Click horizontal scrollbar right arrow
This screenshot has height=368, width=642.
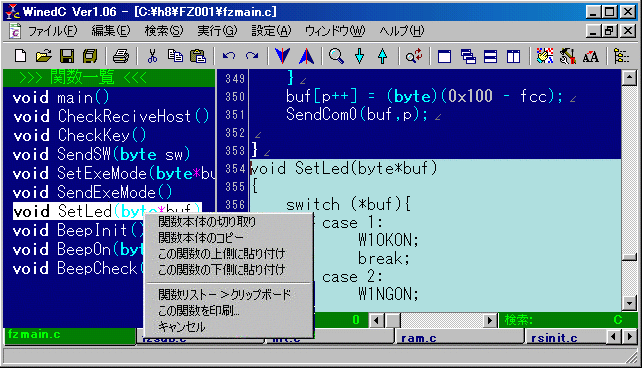tap(489, 320)
